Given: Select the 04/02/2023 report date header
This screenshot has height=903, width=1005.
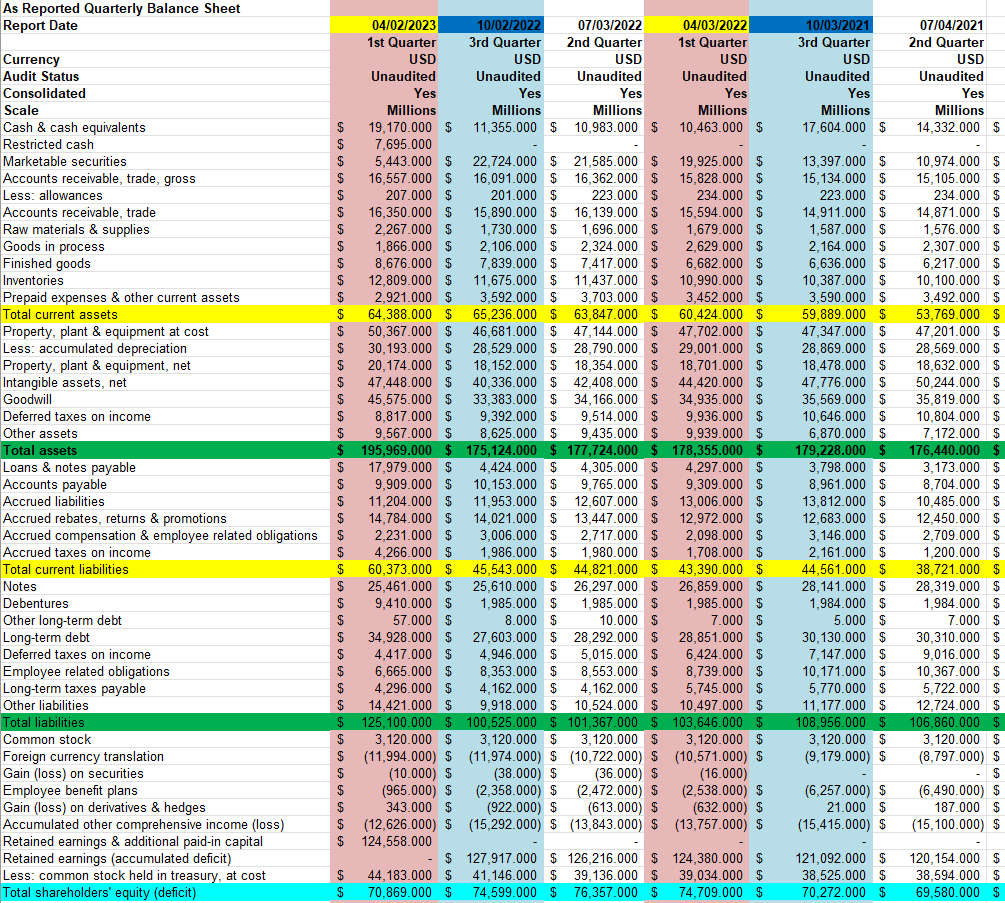Looking at the screenshot, I should [x=400, y=25].
